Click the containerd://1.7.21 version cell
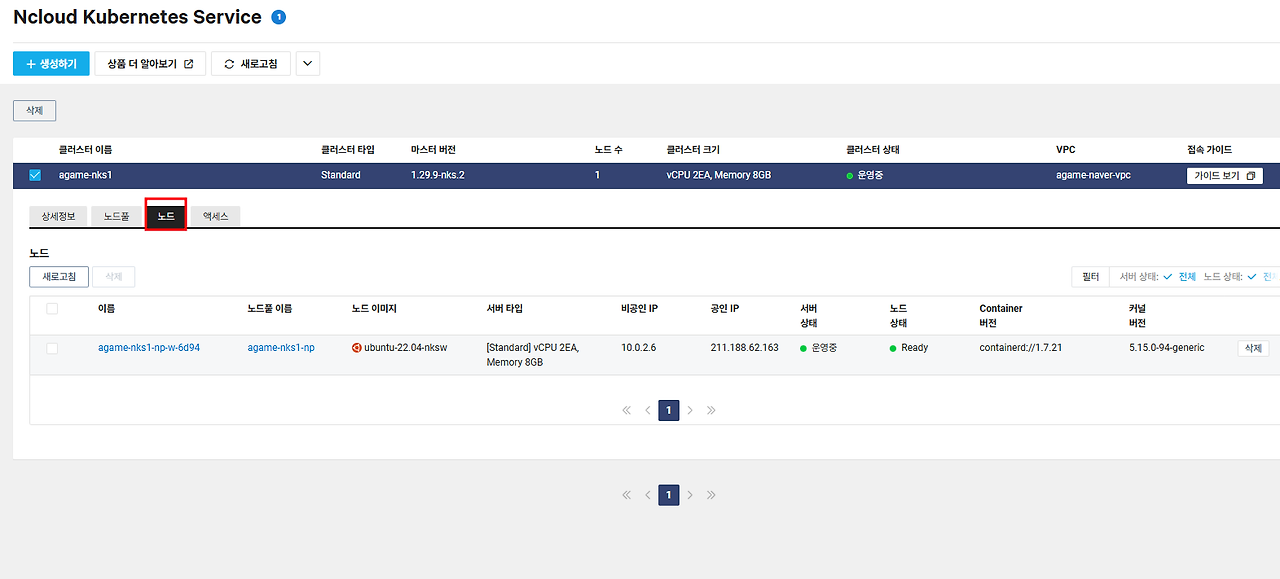The height and width of the screenshot is (579, 1280). click(x=1020, y=348)
